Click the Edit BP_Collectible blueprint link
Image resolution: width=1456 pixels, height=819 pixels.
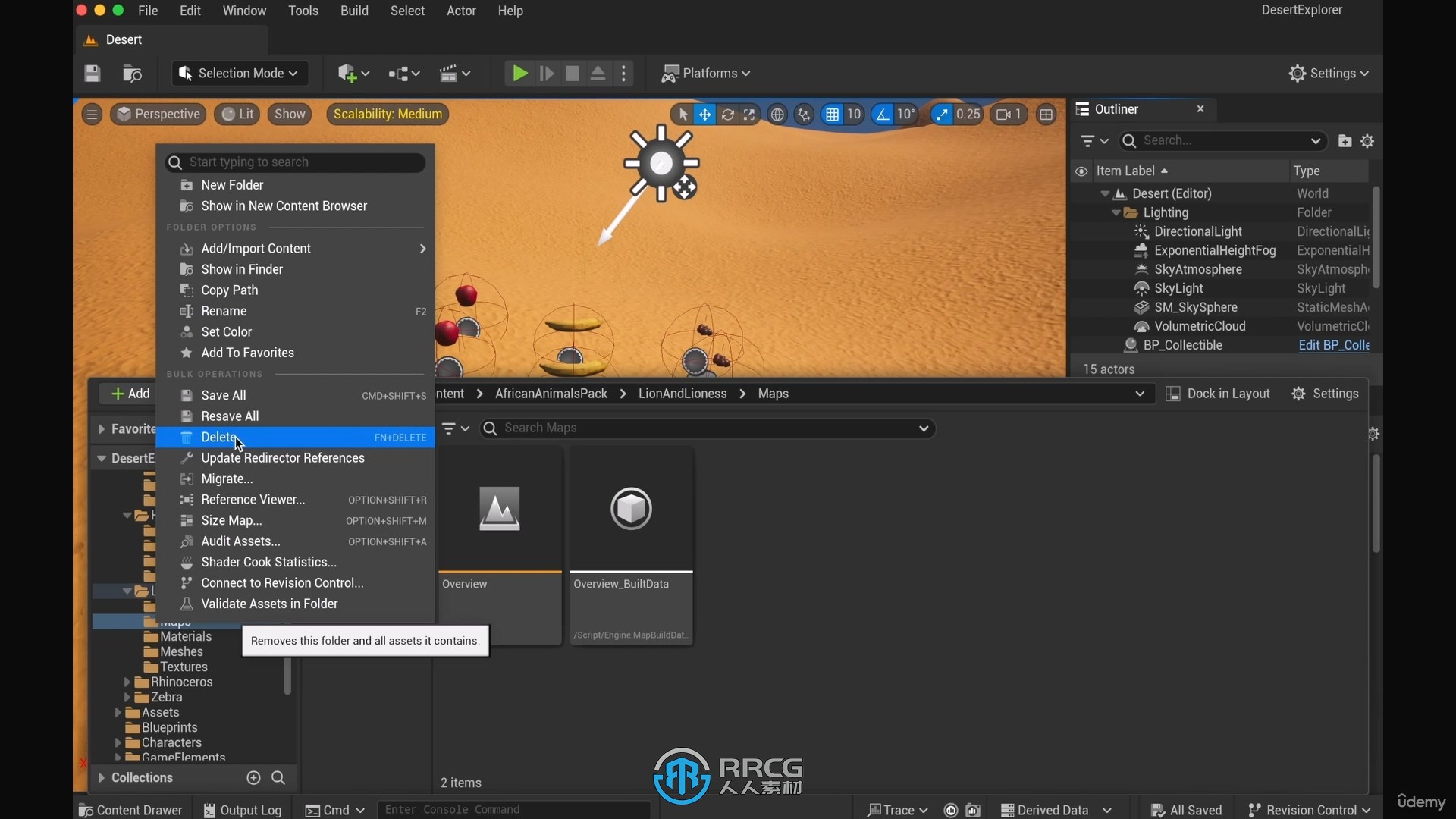[1333, 346]
